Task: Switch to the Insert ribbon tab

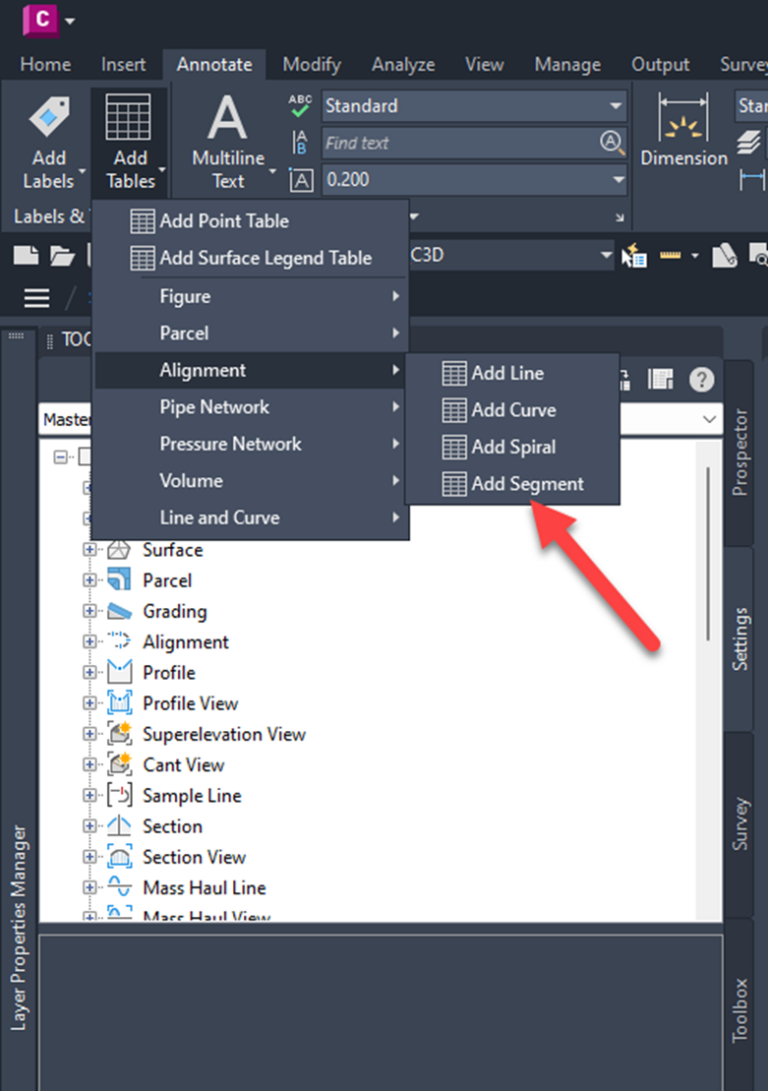Action: (123, 65)
